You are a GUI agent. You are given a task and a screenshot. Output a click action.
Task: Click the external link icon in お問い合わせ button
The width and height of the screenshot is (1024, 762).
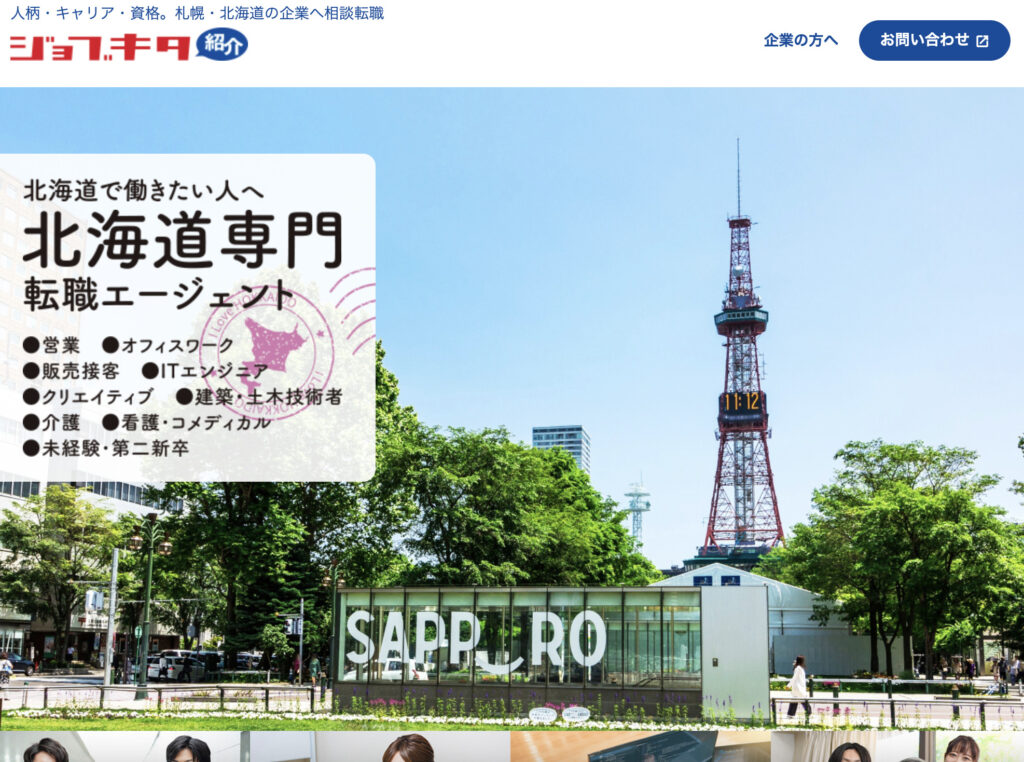click(982, 41)
